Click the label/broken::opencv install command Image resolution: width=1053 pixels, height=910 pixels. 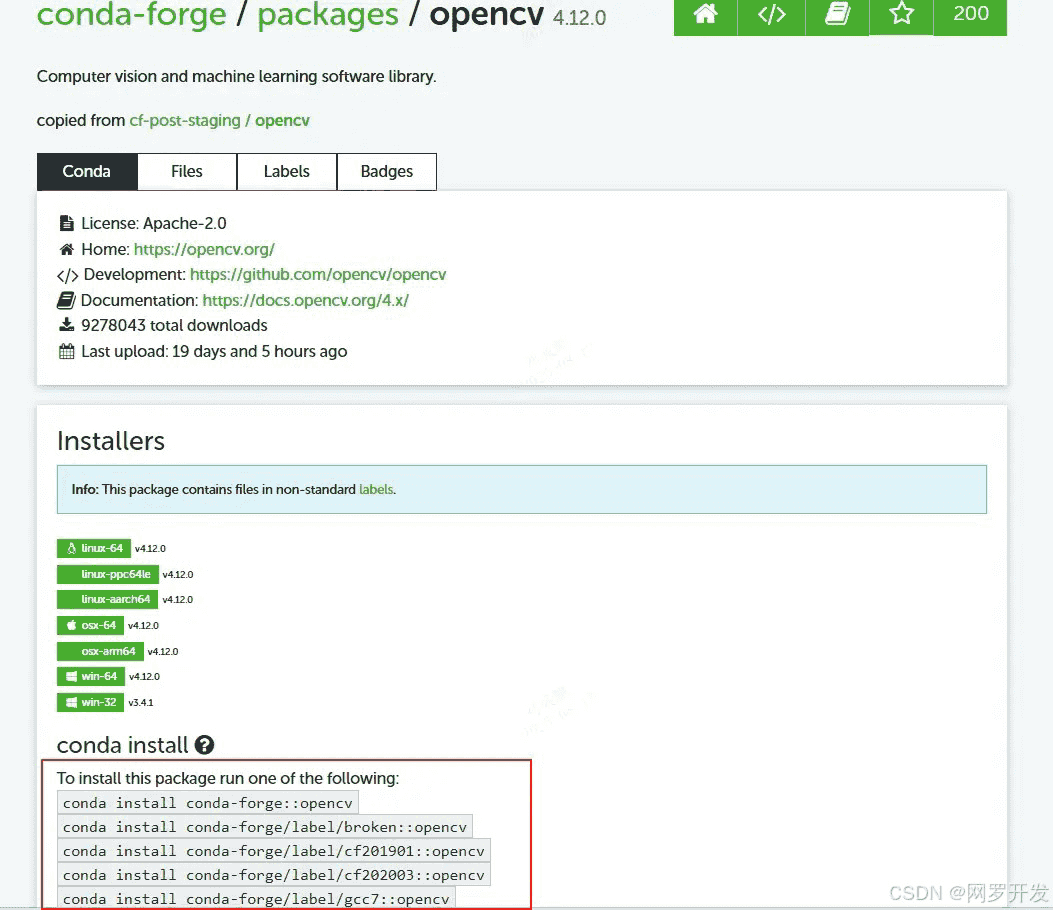point(265,827)
